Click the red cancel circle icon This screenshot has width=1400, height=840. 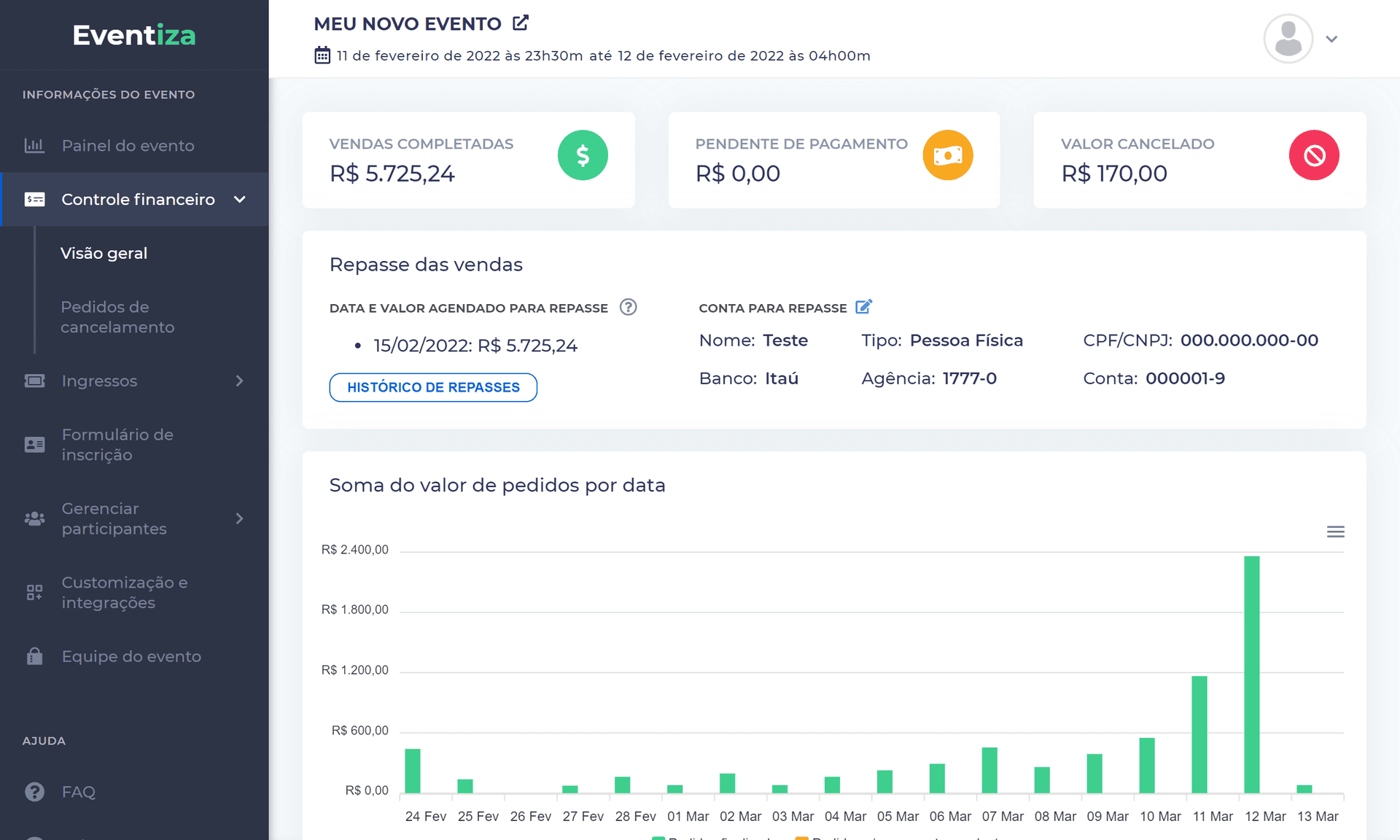1313,155
